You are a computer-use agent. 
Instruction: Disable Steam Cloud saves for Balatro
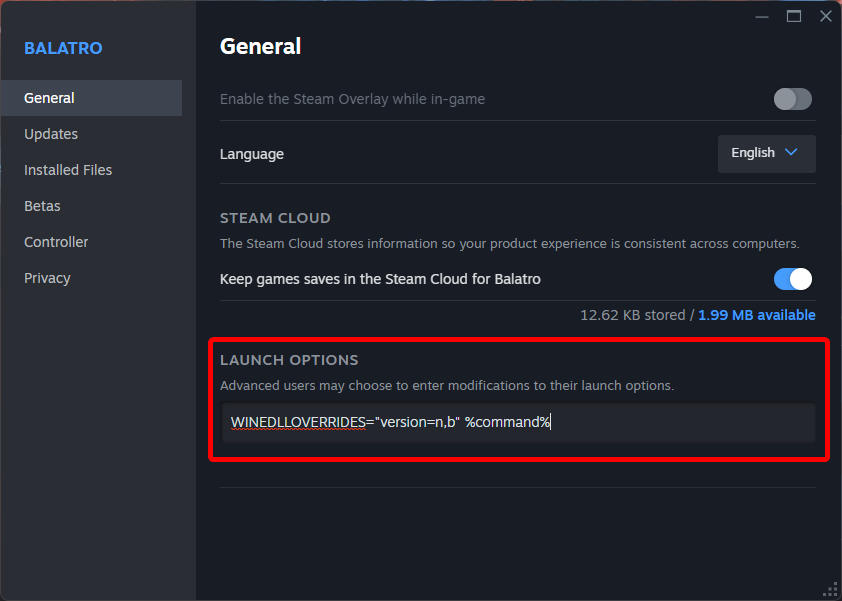792,279
